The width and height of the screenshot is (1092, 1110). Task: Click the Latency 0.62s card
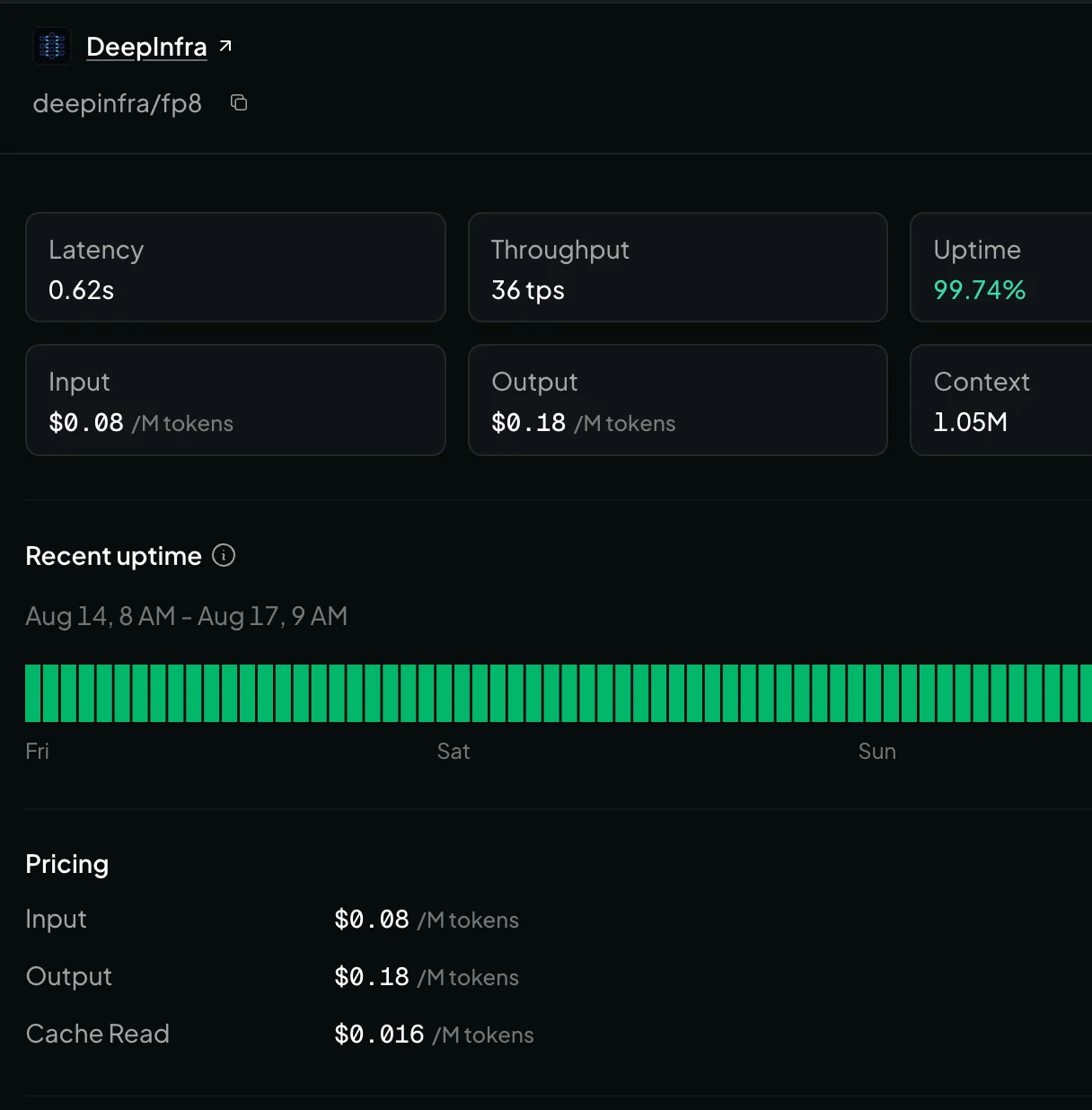(235, 268)
